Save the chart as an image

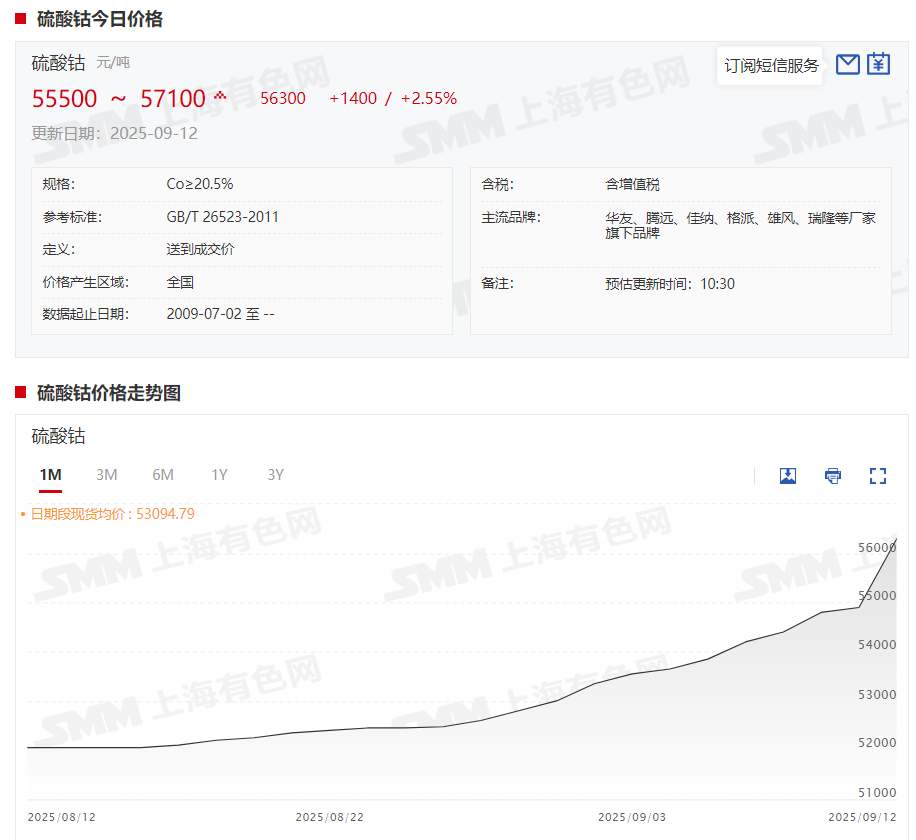point(788,476)
